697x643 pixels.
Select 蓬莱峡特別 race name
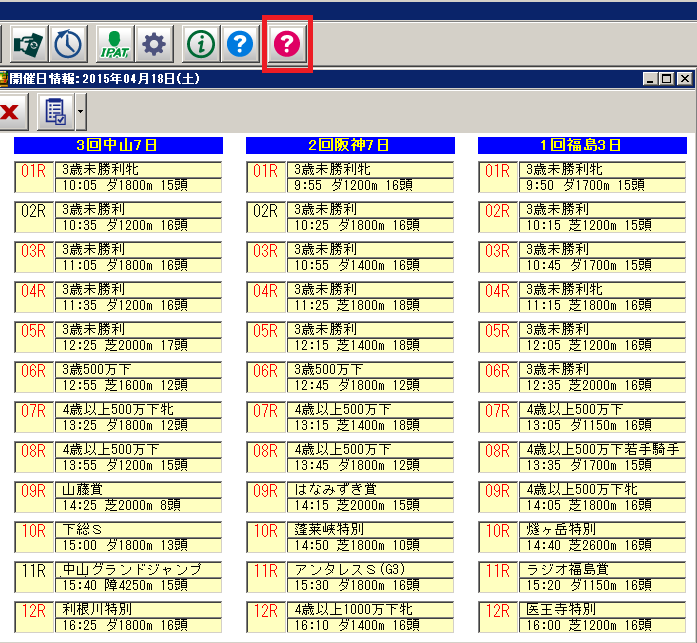370,529
